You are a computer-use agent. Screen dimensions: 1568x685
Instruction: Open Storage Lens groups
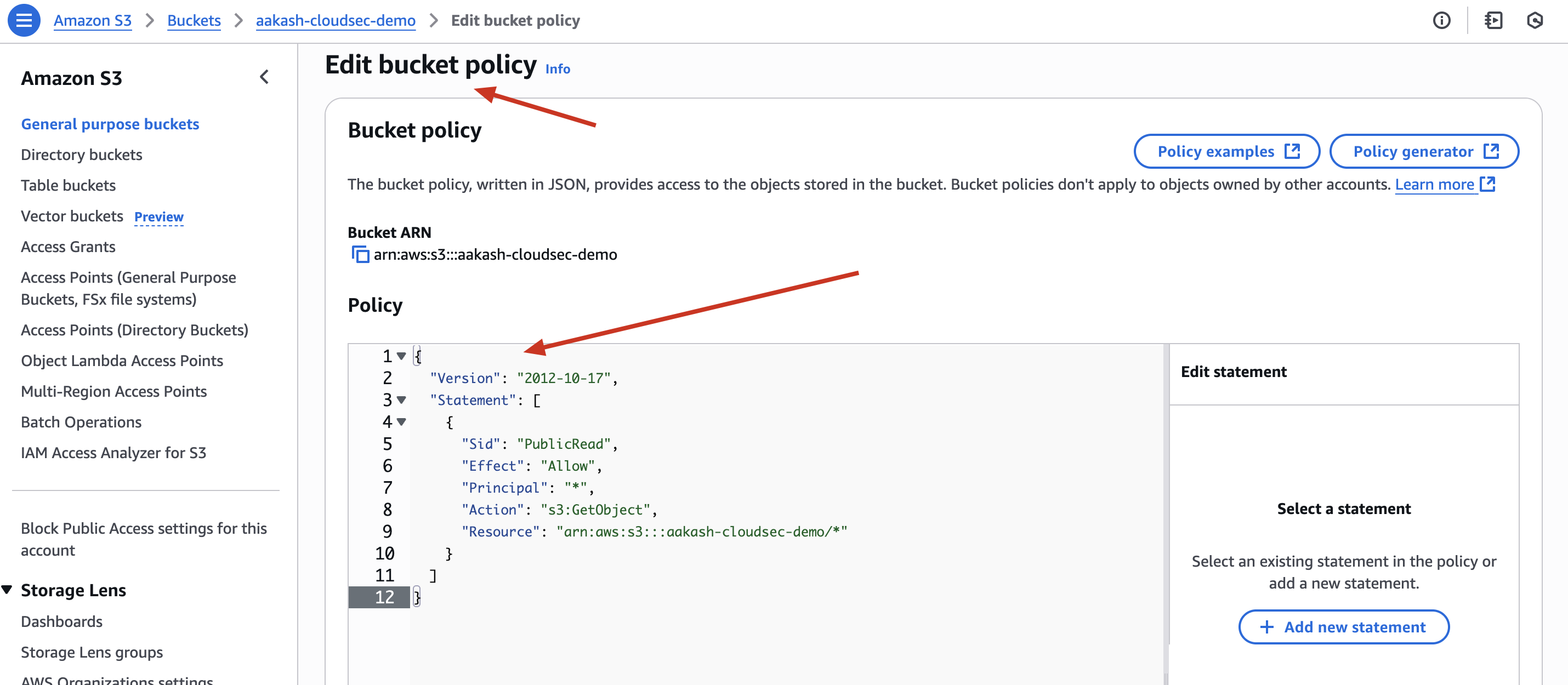[92, 652]
